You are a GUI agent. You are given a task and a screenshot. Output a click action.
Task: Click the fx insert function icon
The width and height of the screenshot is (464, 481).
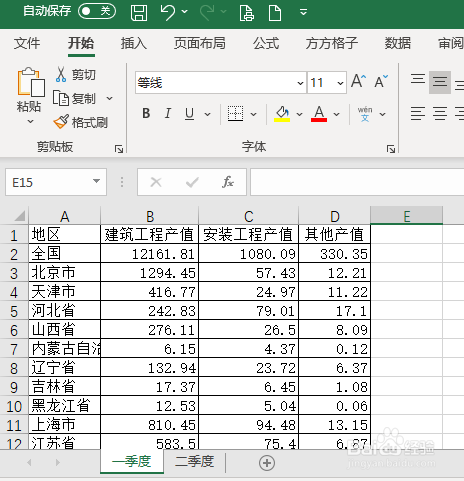[x=228, y=182]
